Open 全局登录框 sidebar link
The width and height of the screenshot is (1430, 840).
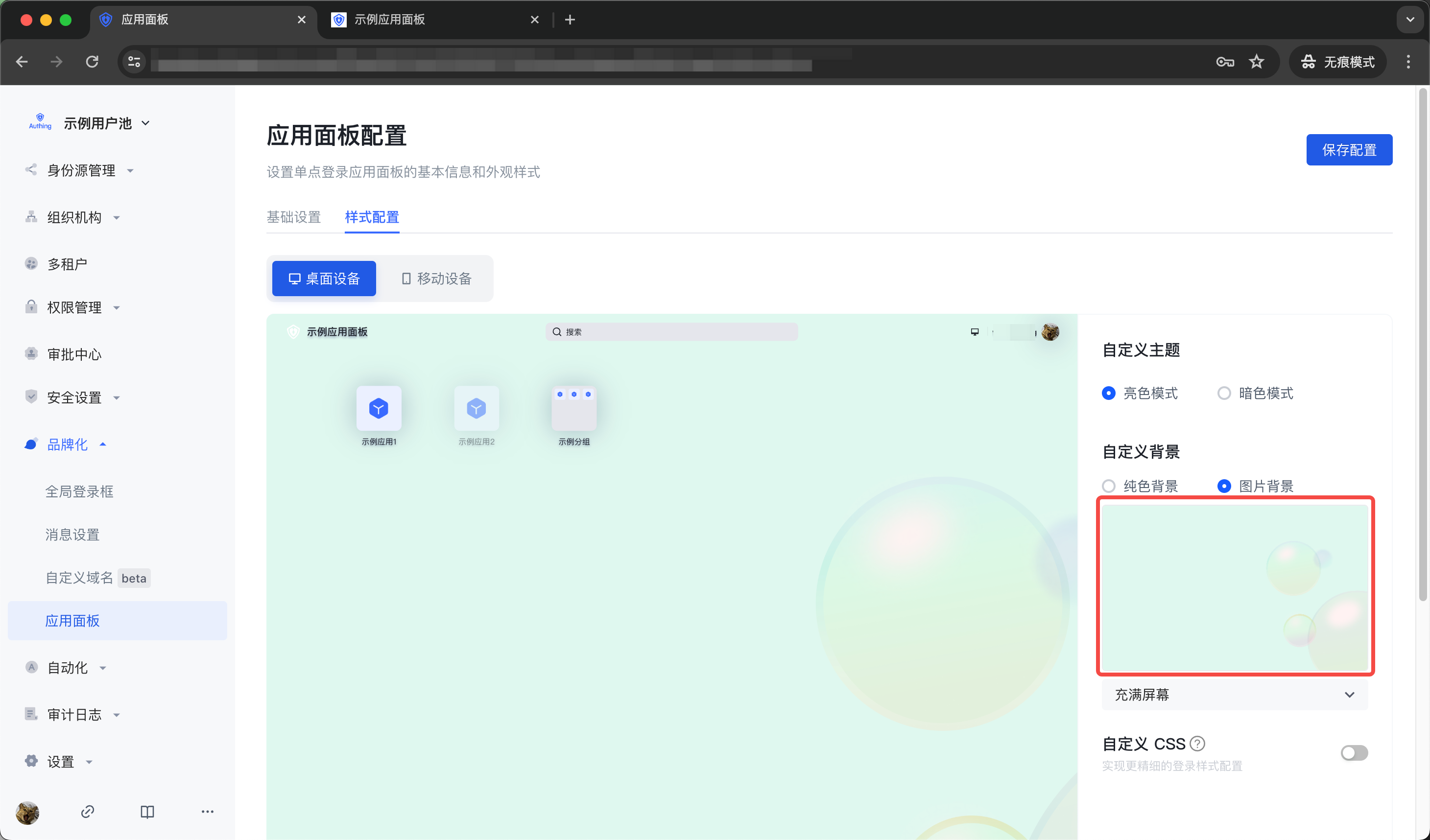tap(79, 491)
